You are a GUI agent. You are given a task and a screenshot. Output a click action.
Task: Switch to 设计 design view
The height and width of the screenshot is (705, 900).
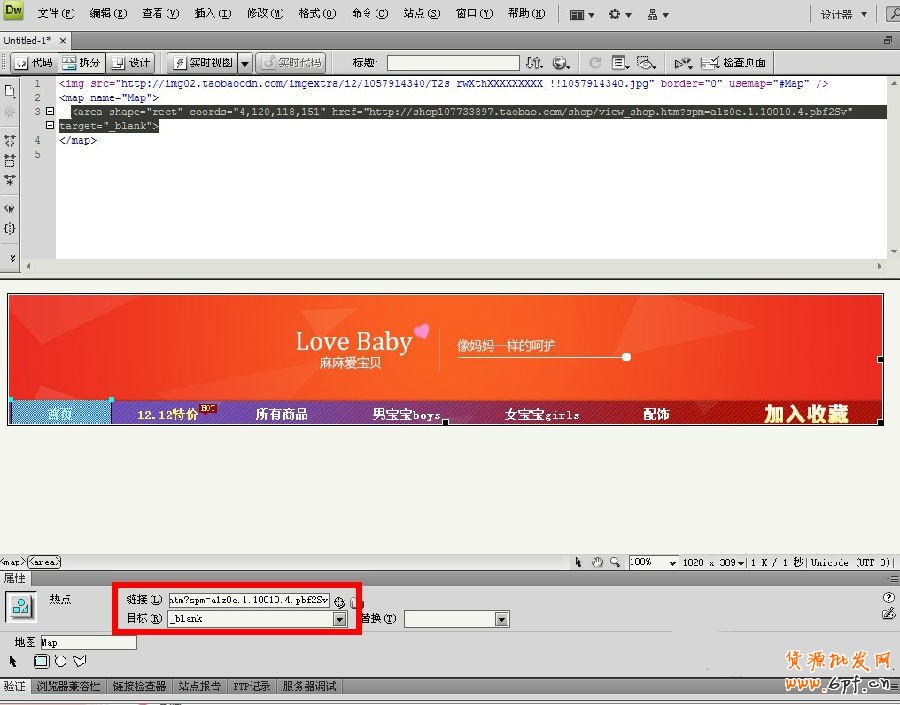tap(131, 63)
